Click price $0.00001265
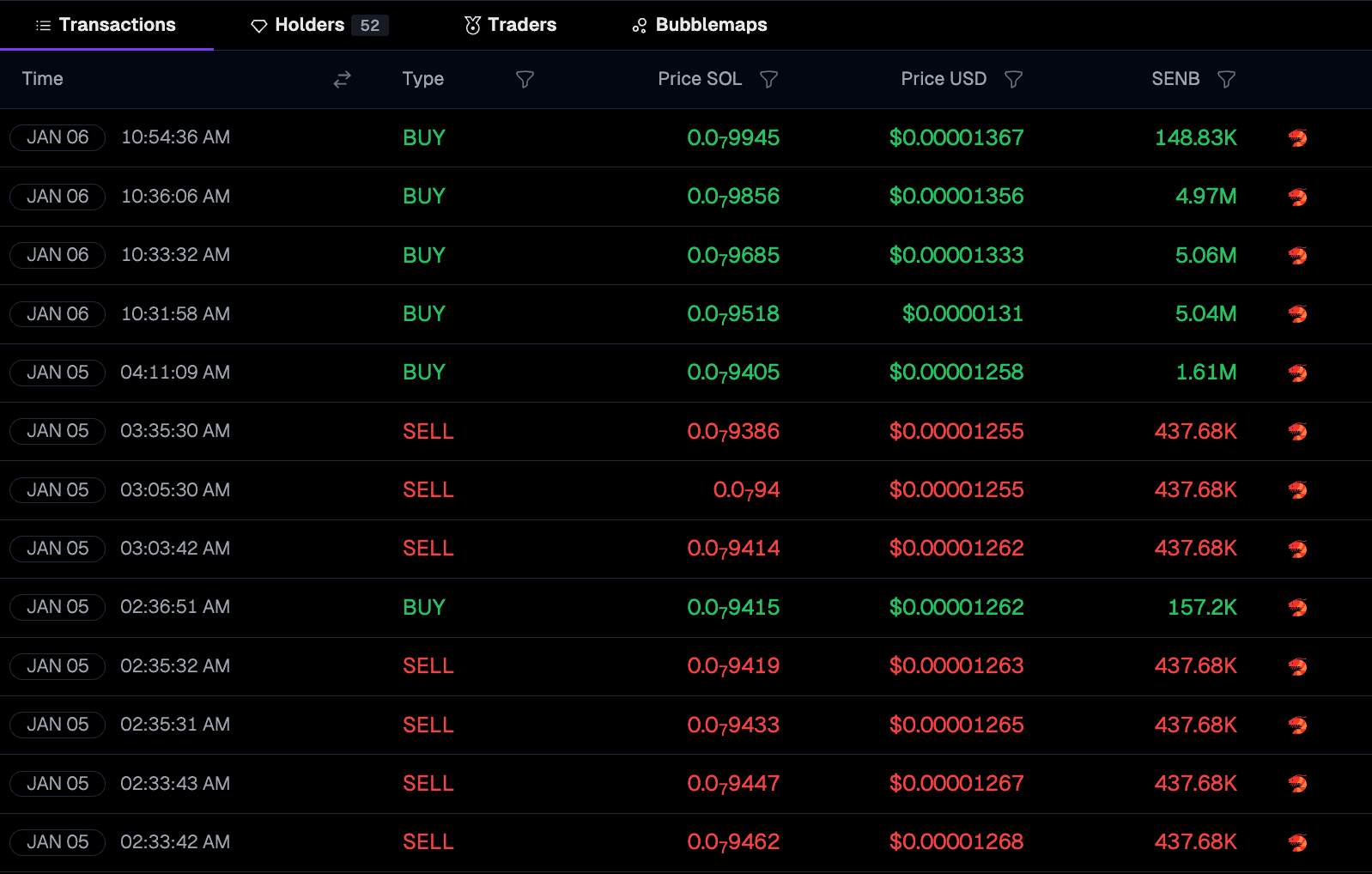1372x874 pixels. tap(956, 725)
